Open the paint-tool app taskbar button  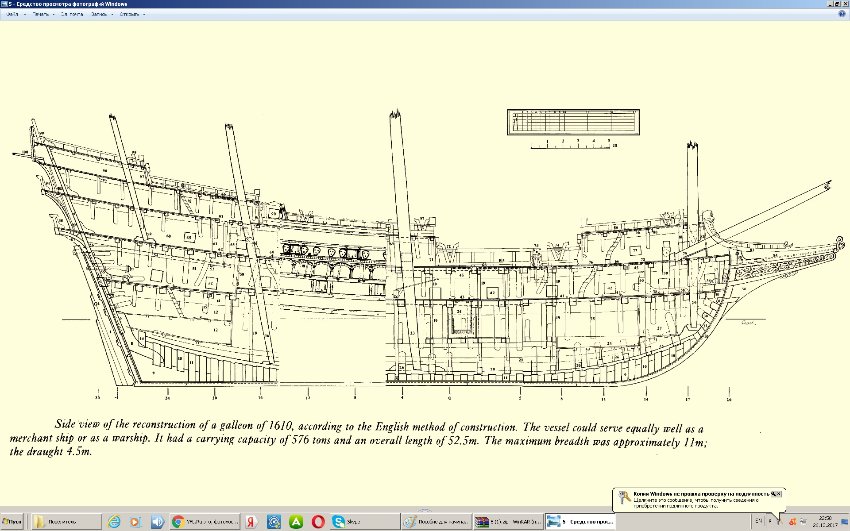coord(436,522)
